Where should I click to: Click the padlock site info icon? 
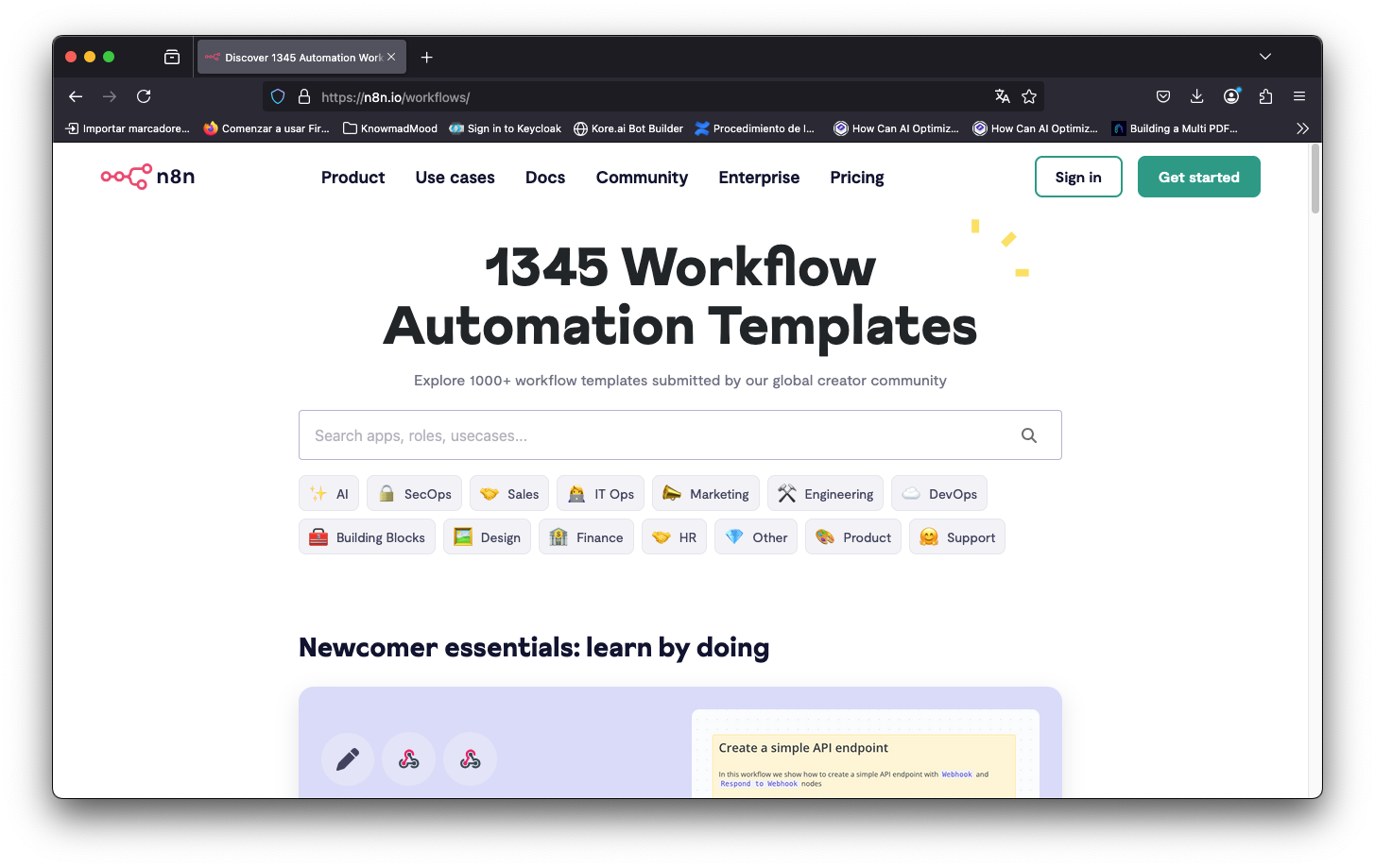point(304,96)
